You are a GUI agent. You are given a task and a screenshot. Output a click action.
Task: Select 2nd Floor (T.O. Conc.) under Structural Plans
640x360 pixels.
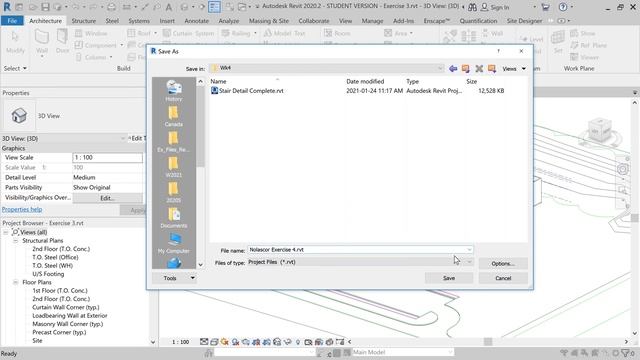point(61,249)
